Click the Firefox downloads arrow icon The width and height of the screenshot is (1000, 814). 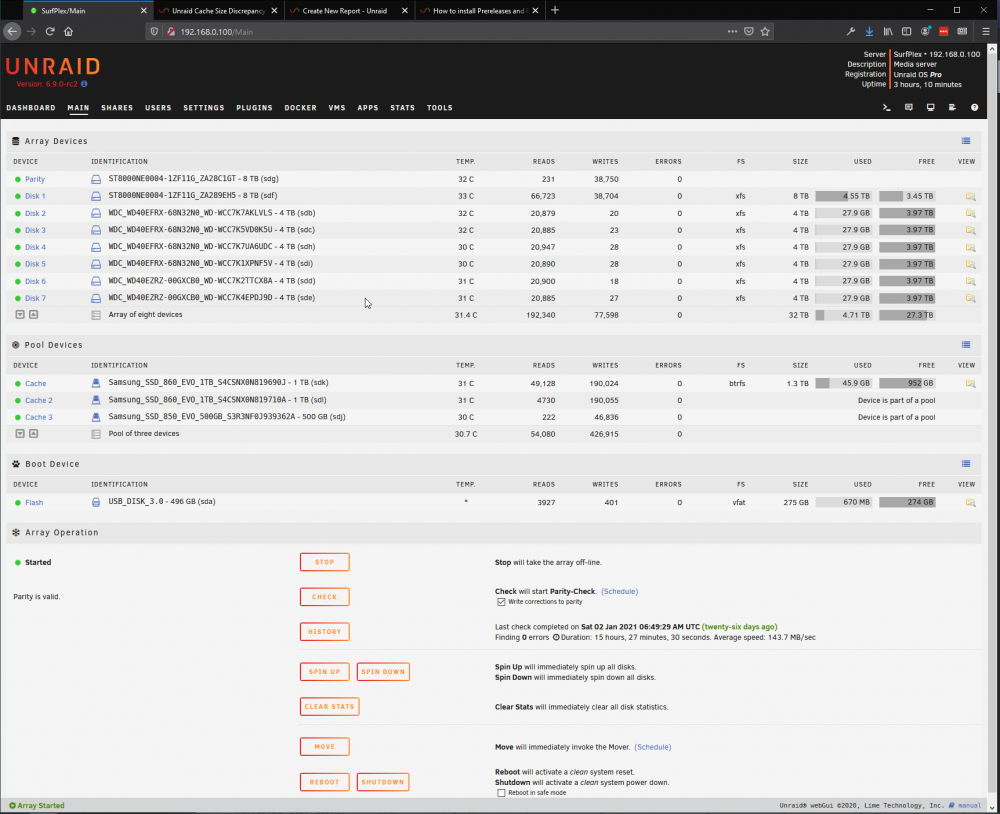coord(869,31)
